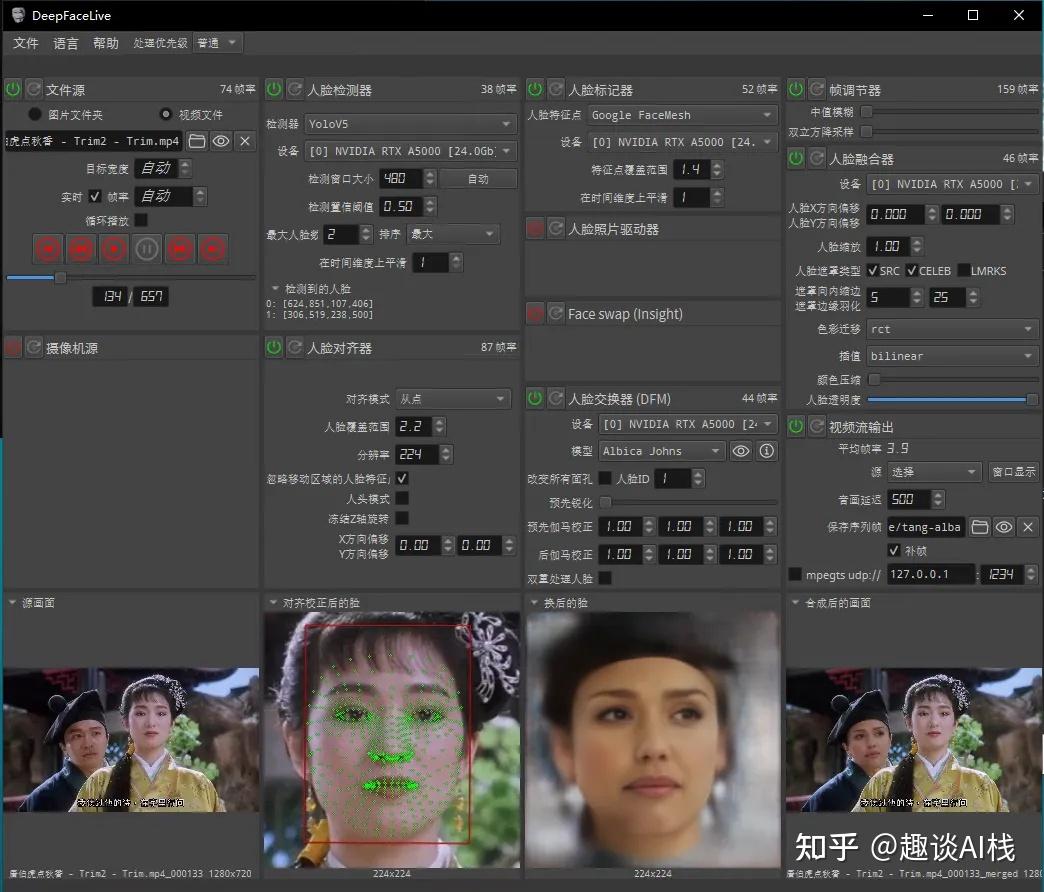Click reset icon of 人脸检测器 panel
The image size is (1044, 892).
tap(294, 89)
